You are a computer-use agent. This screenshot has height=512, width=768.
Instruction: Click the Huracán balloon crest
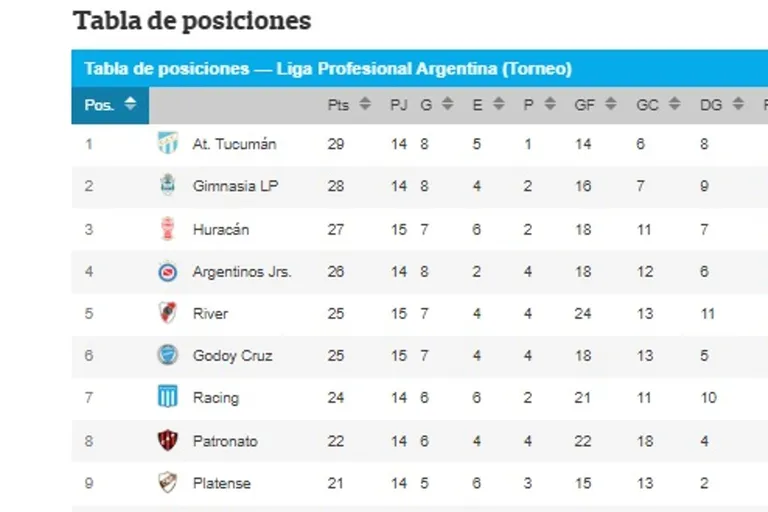[168, 228]
